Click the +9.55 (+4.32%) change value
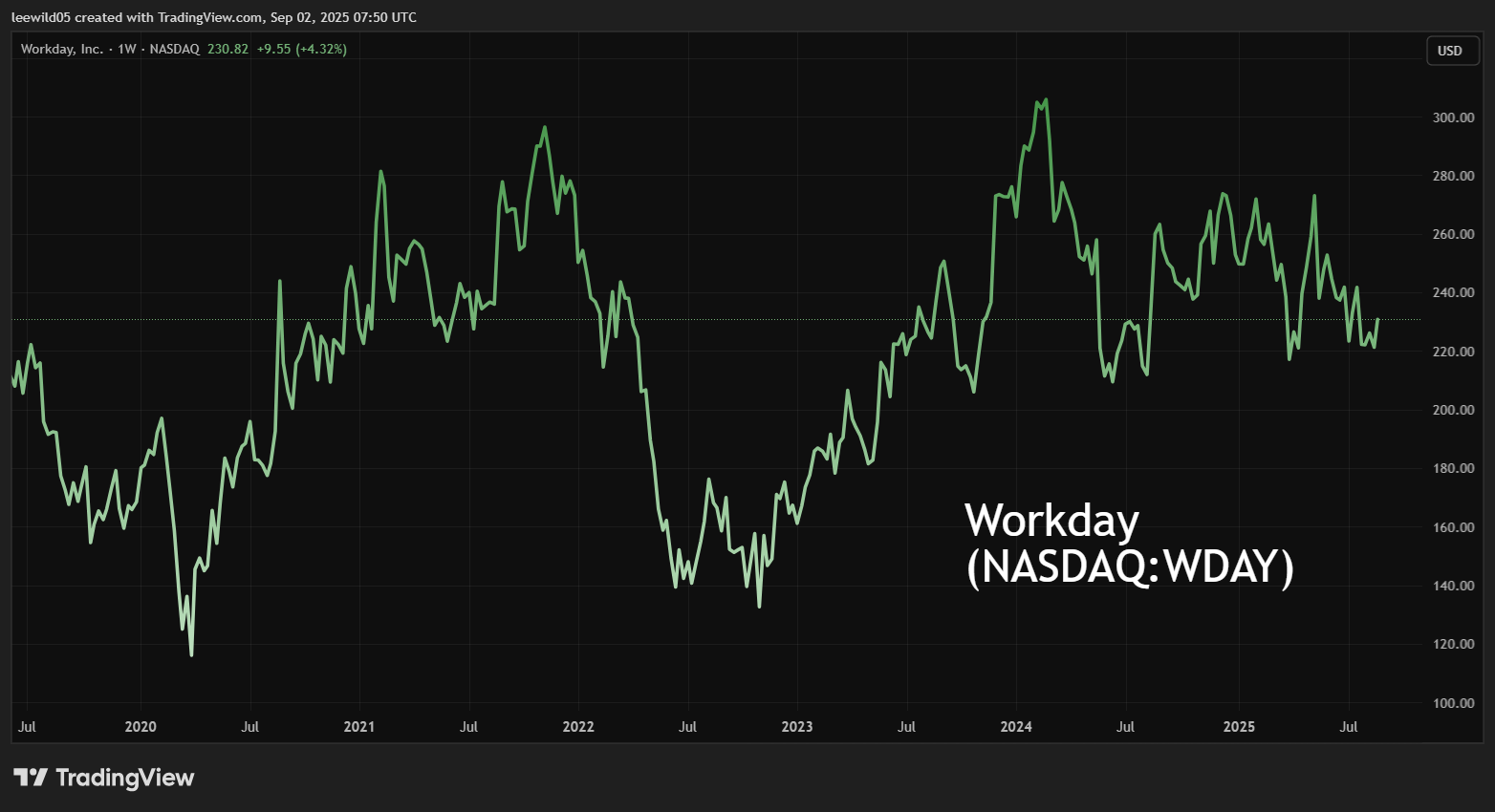 point(302,49)
